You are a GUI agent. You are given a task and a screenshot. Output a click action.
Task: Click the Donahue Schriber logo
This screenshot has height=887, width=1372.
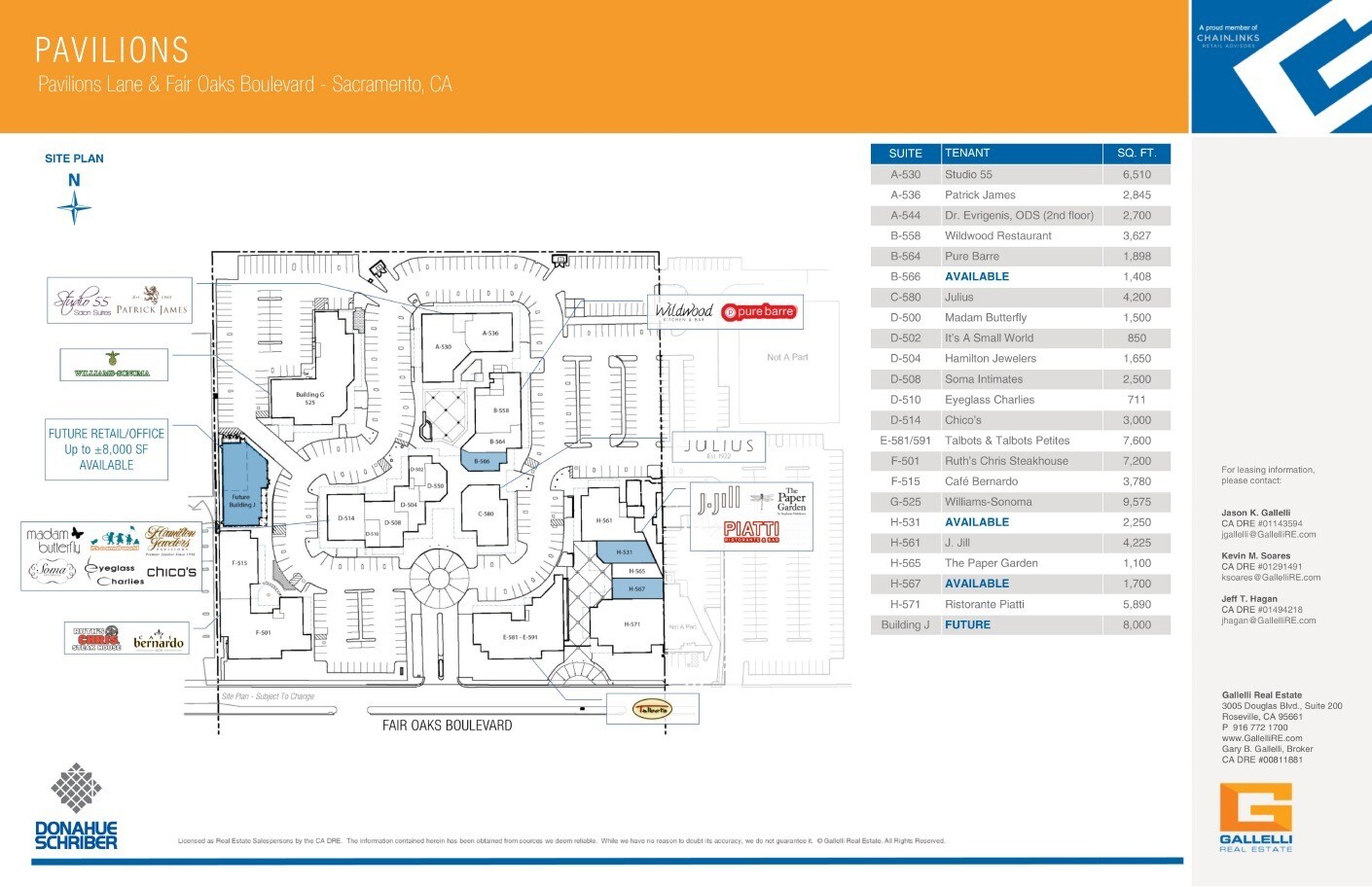click(76, 806)
